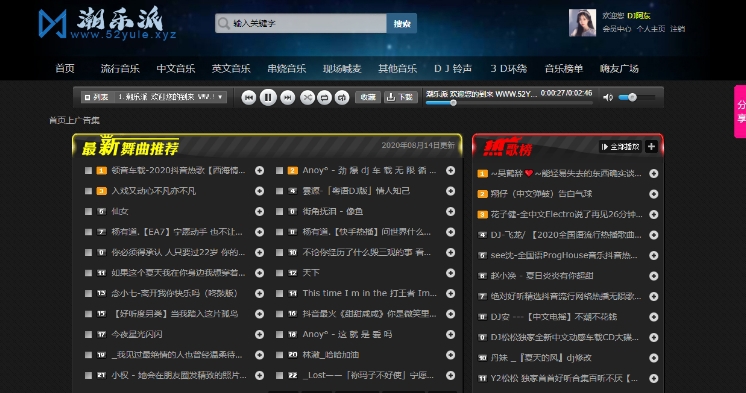
Task: Skip to the next track
Action: point(287,98)
